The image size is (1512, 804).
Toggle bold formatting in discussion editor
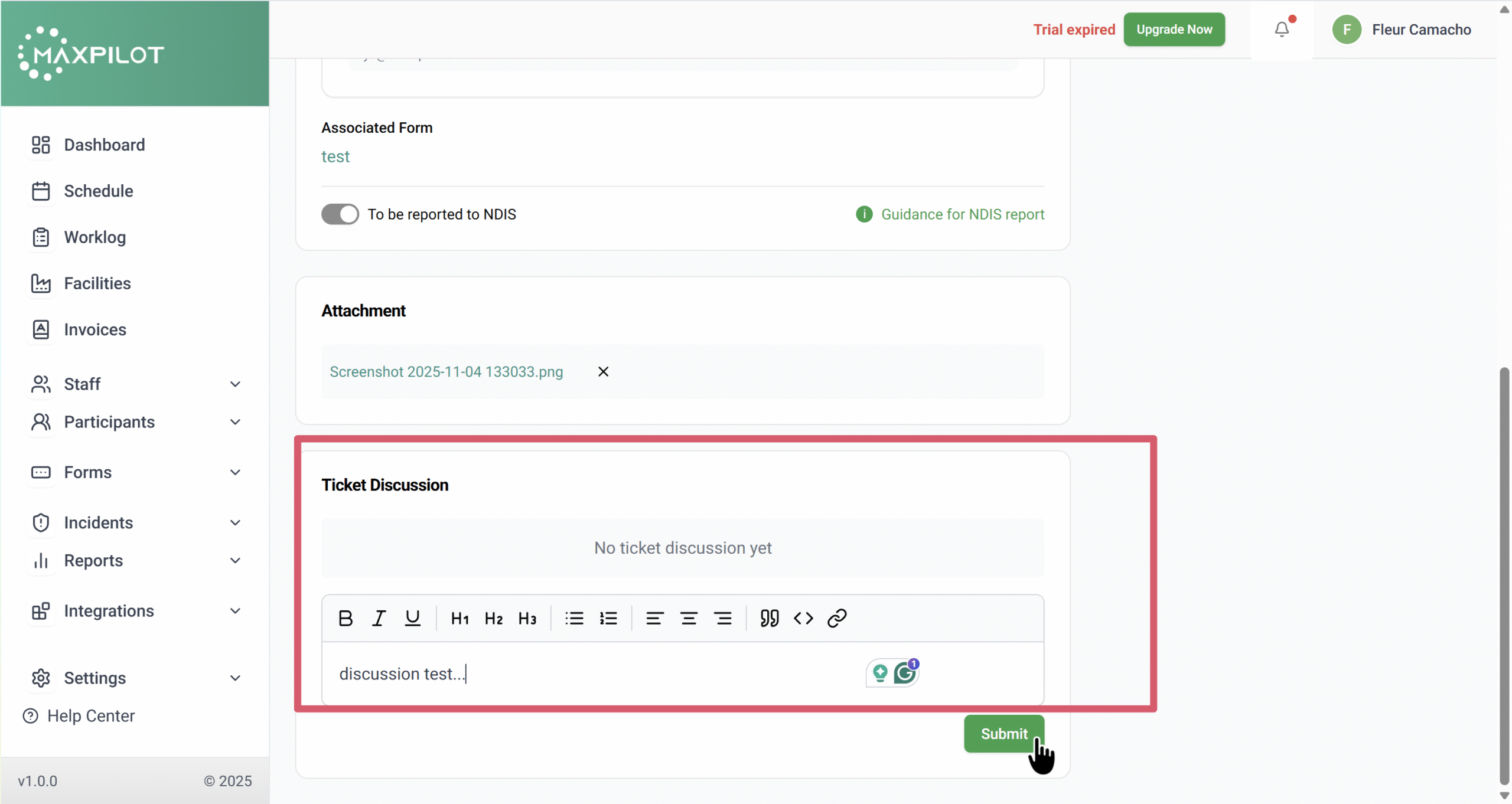click(x=346, y=618)
